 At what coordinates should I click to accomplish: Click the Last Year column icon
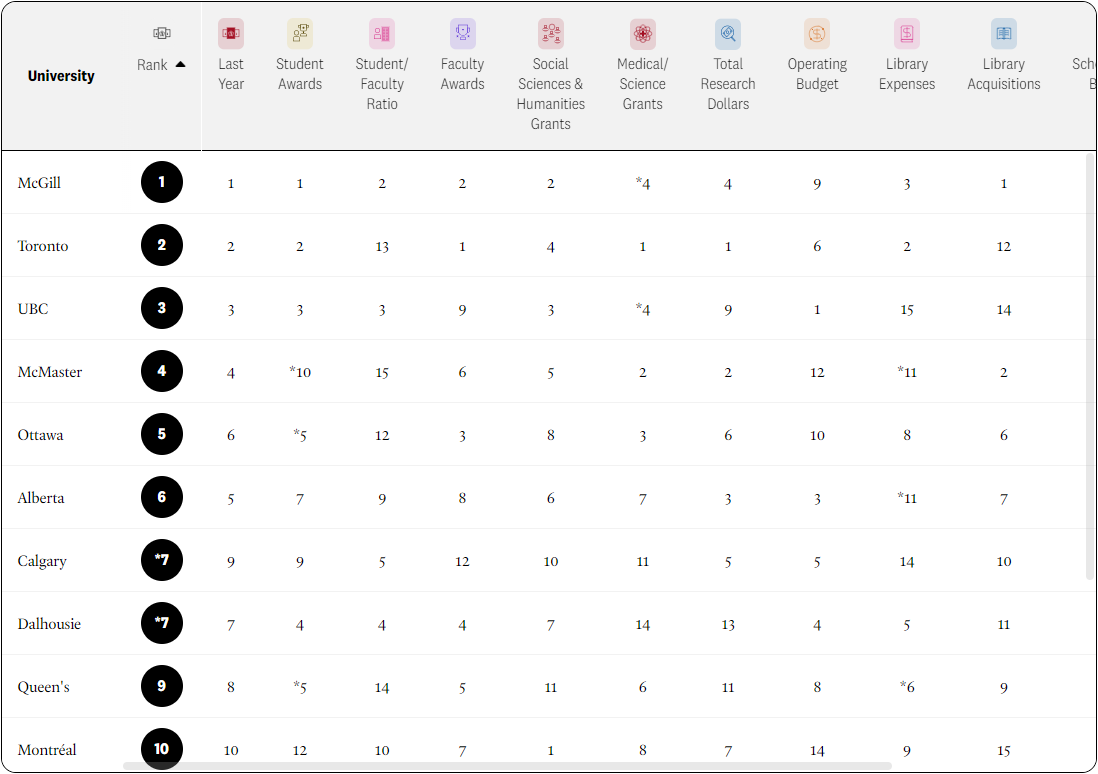[230, 33]
